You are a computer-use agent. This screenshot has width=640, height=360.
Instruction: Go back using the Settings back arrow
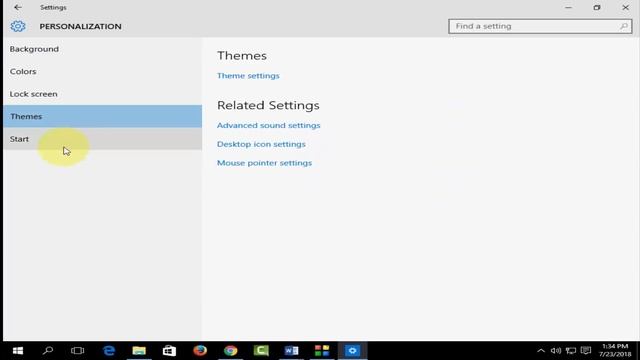[x=18, y=7]
